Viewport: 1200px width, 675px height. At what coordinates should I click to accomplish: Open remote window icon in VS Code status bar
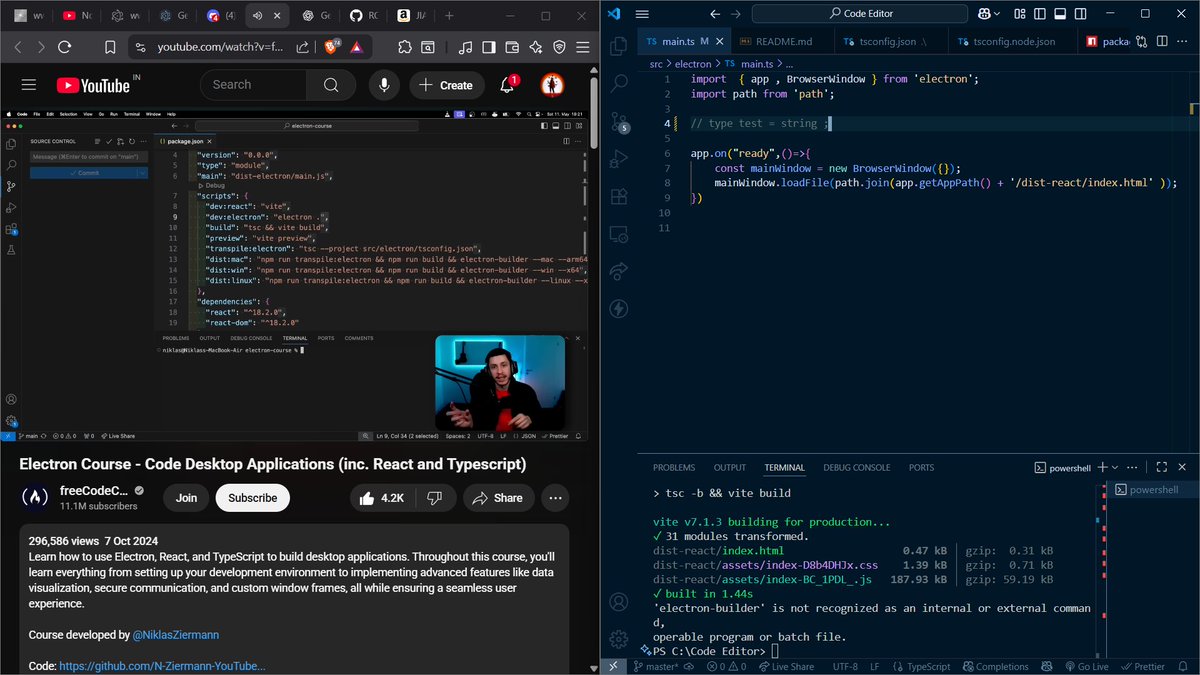pyautogui.click(x=614, y=667)
